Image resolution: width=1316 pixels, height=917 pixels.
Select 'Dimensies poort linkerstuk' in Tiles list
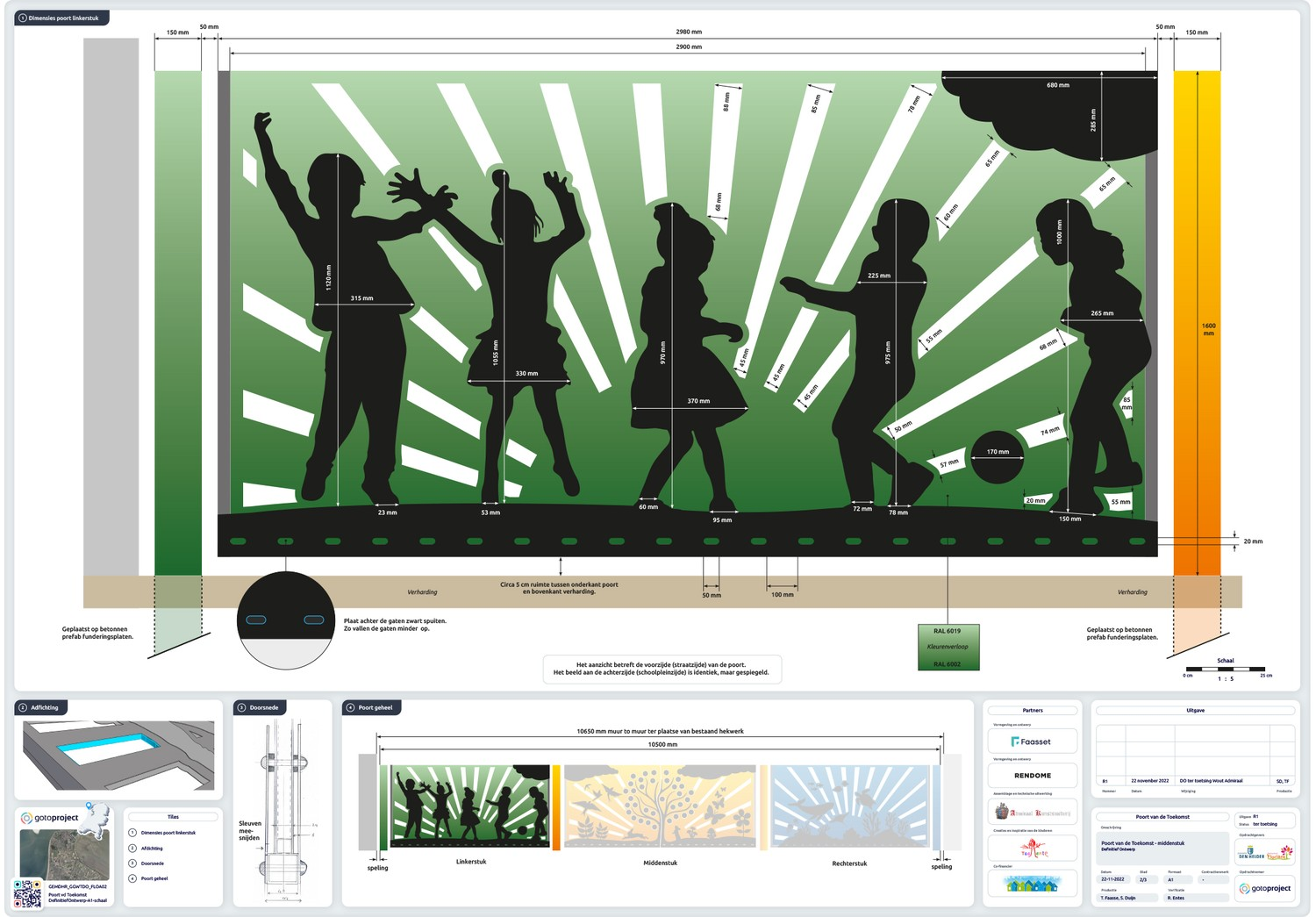click(168, 833)
